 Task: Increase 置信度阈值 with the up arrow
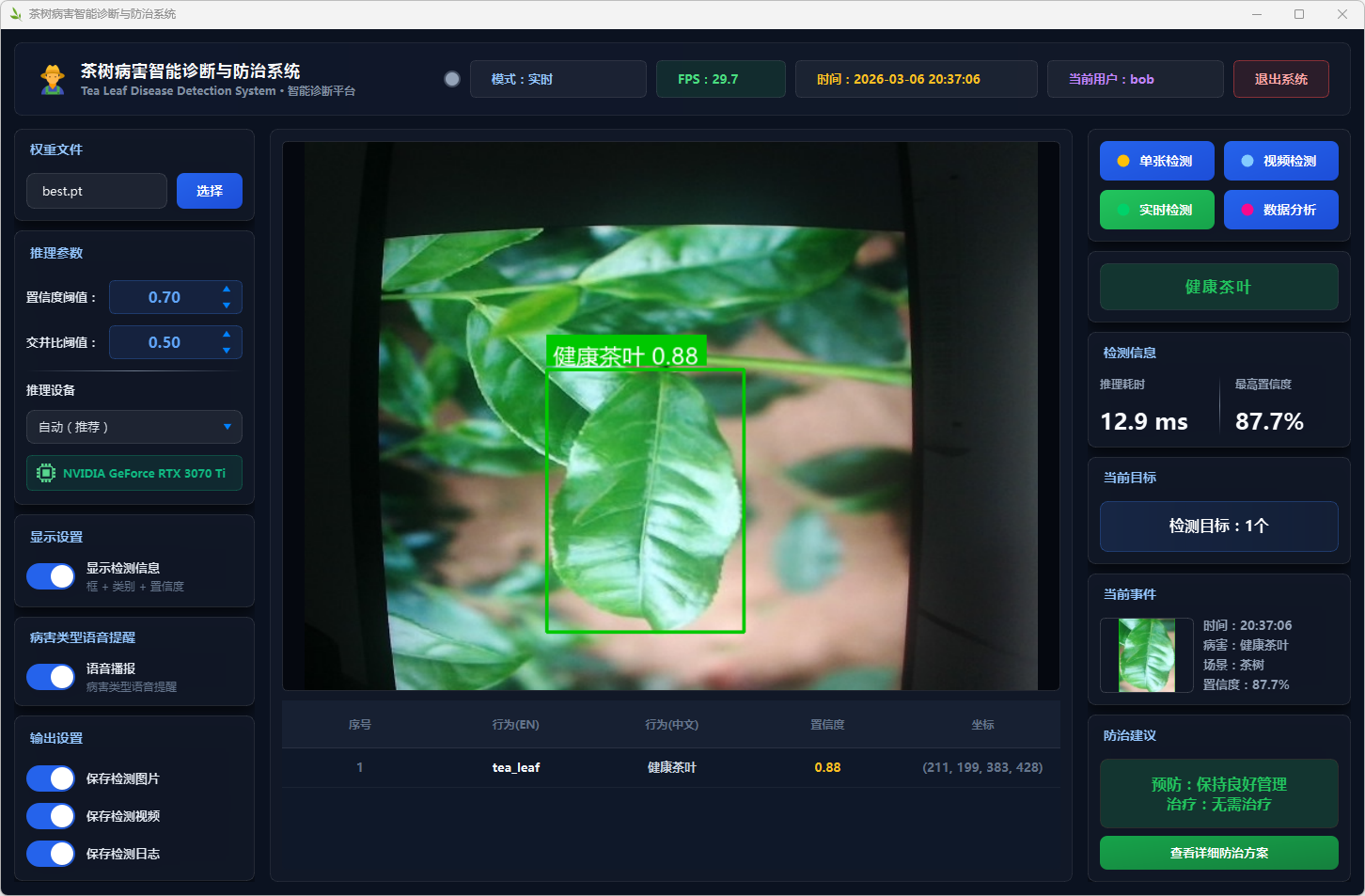coord(227,290)
